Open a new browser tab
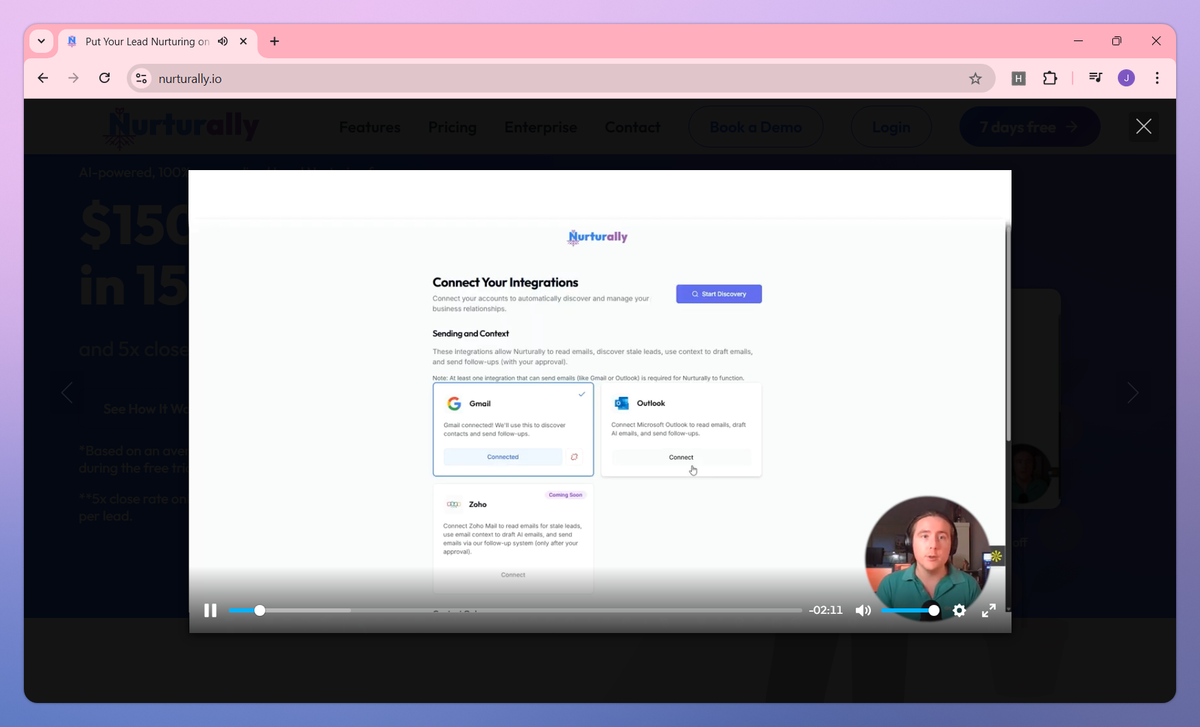Image resolution: width=1200 pixels, height=727 pixels. [x=275, y=42]
